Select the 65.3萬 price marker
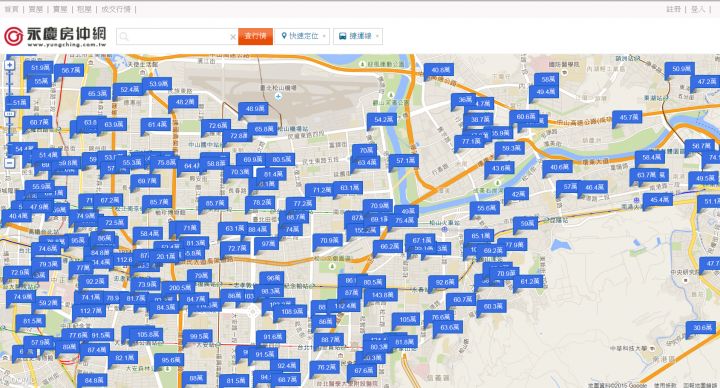Screen dimensions: 720x388 click(97, 94)
